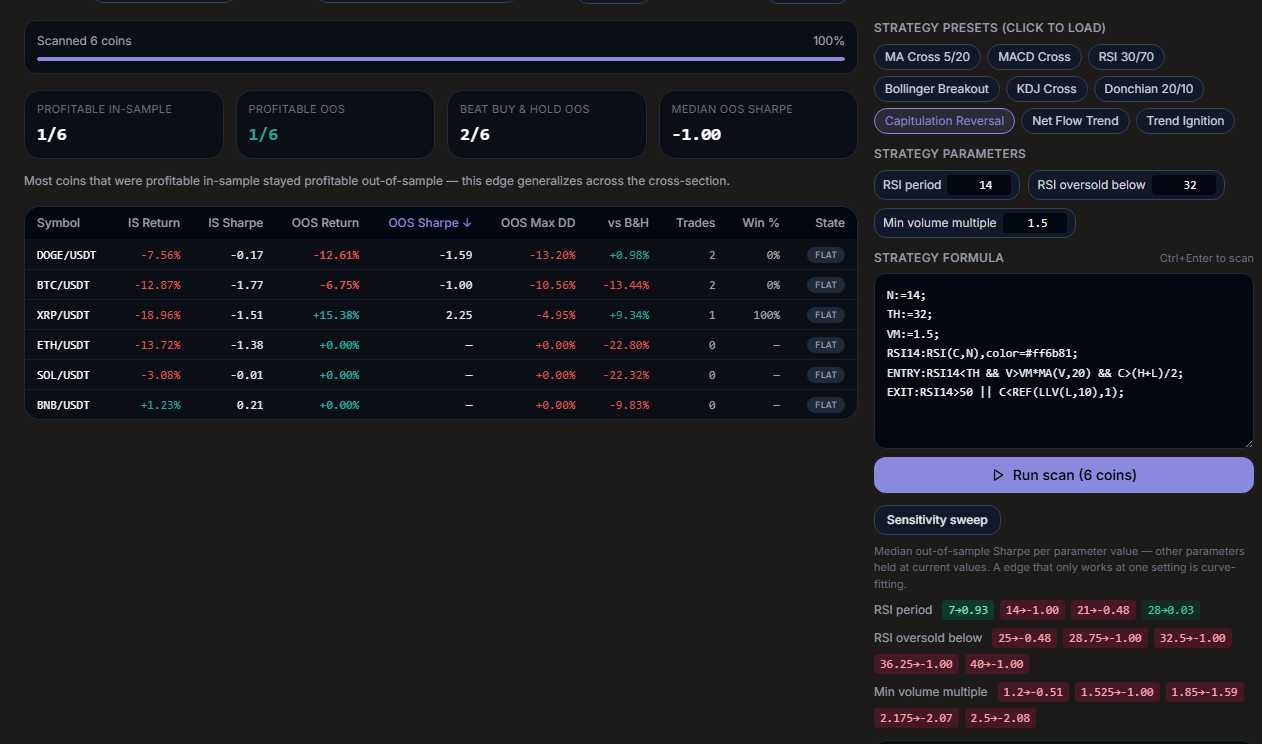The image size is (1262, 744).
Task: Click the play icon in Run scan
Action: coord(998,475)
